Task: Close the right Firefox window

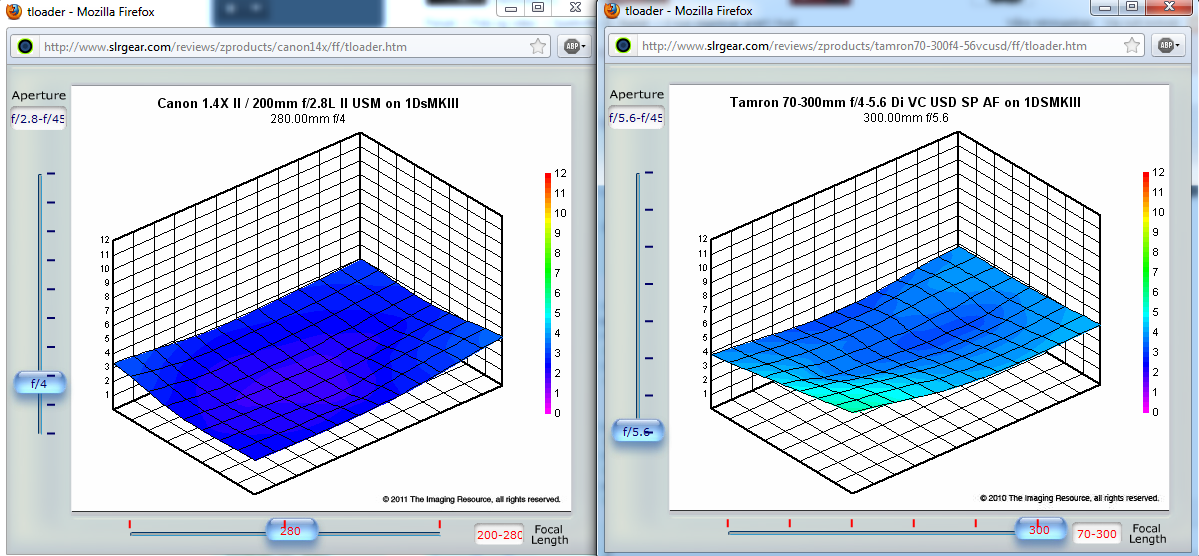Action: coord(1171,7)
